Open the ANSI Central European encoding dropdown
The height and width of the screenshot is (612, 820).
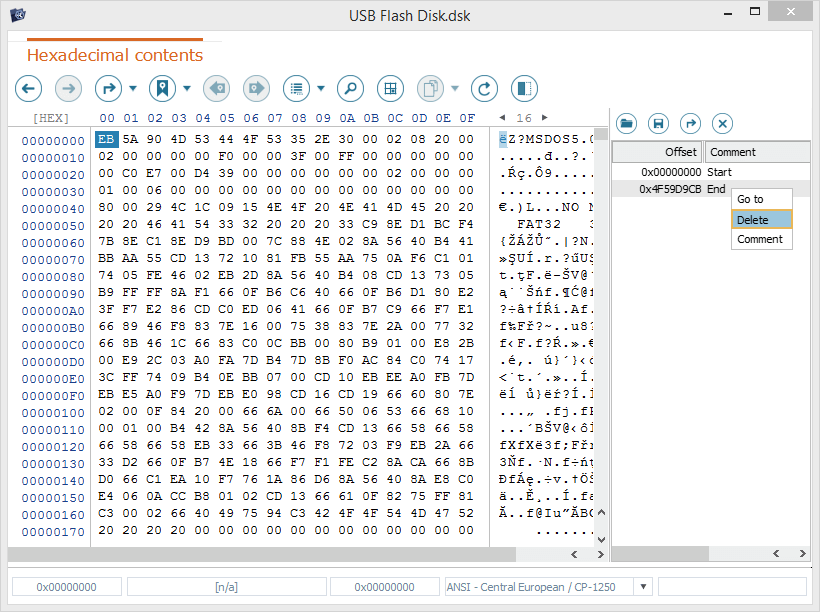coord(644,587)
